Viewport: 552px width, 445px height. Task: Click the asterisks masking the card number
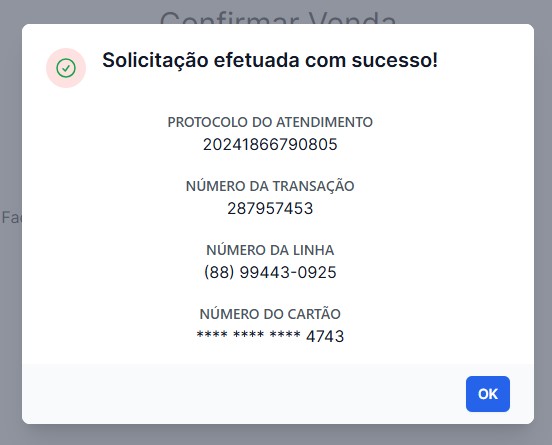pyautogui.click(x=248, y=334)
